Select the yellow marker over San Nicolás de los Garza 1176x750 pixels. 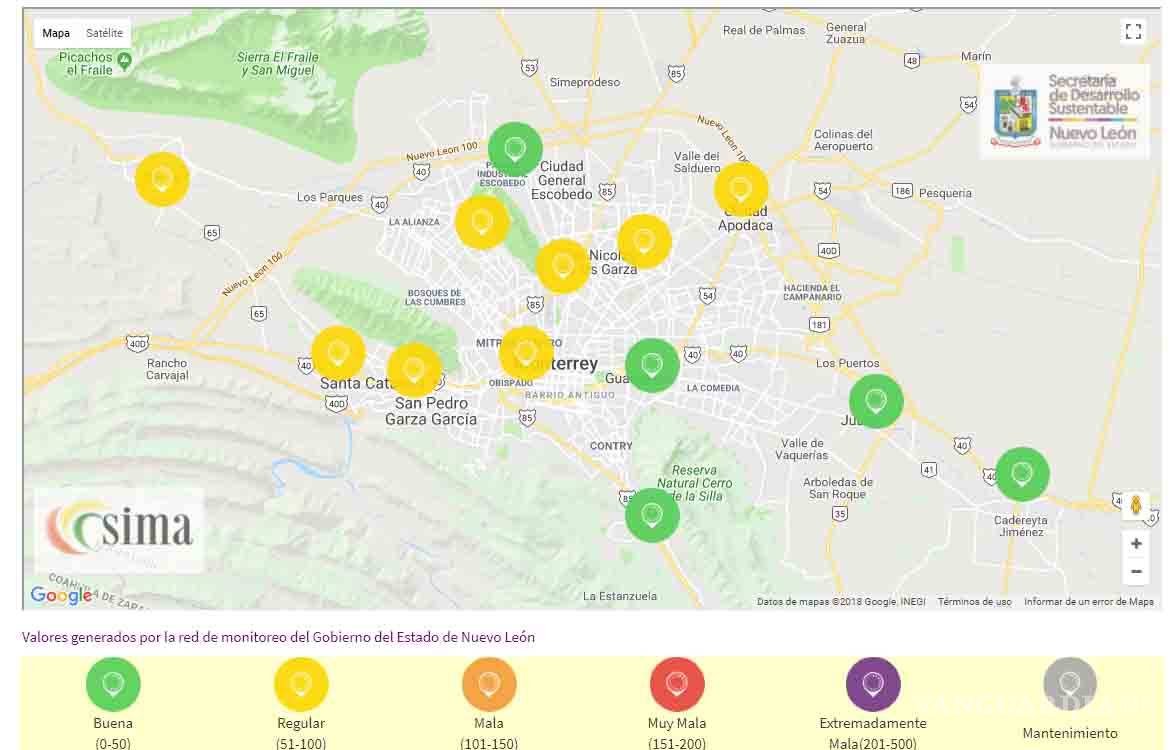643,240
